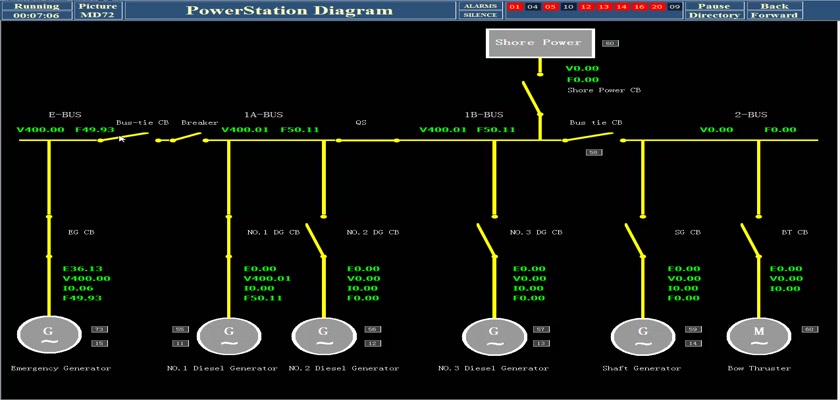The image size is (840, 400).
Task: Select alarm group 01
Action: click(515, 7)
